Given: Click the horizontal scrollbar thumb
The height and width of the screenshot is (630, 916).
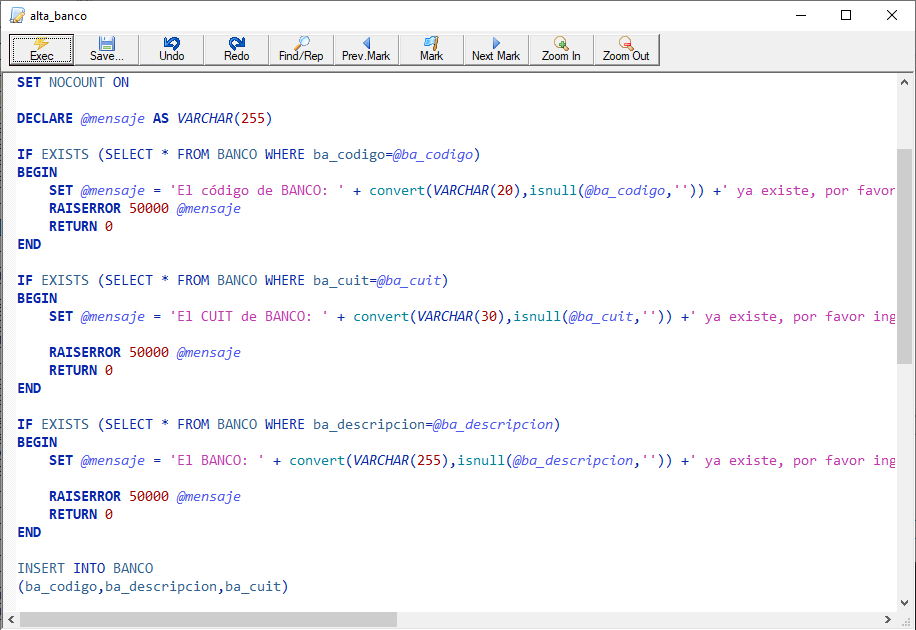Looking at the screenshot, I should tap(209, 619).
